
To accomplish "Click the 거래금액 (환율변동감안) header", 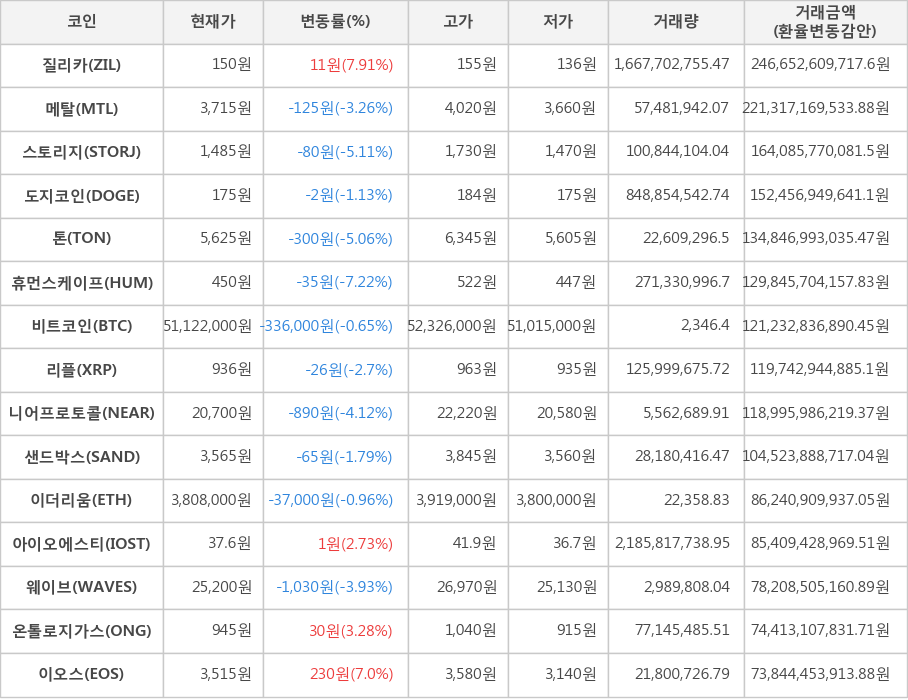I will coord(825,22).
